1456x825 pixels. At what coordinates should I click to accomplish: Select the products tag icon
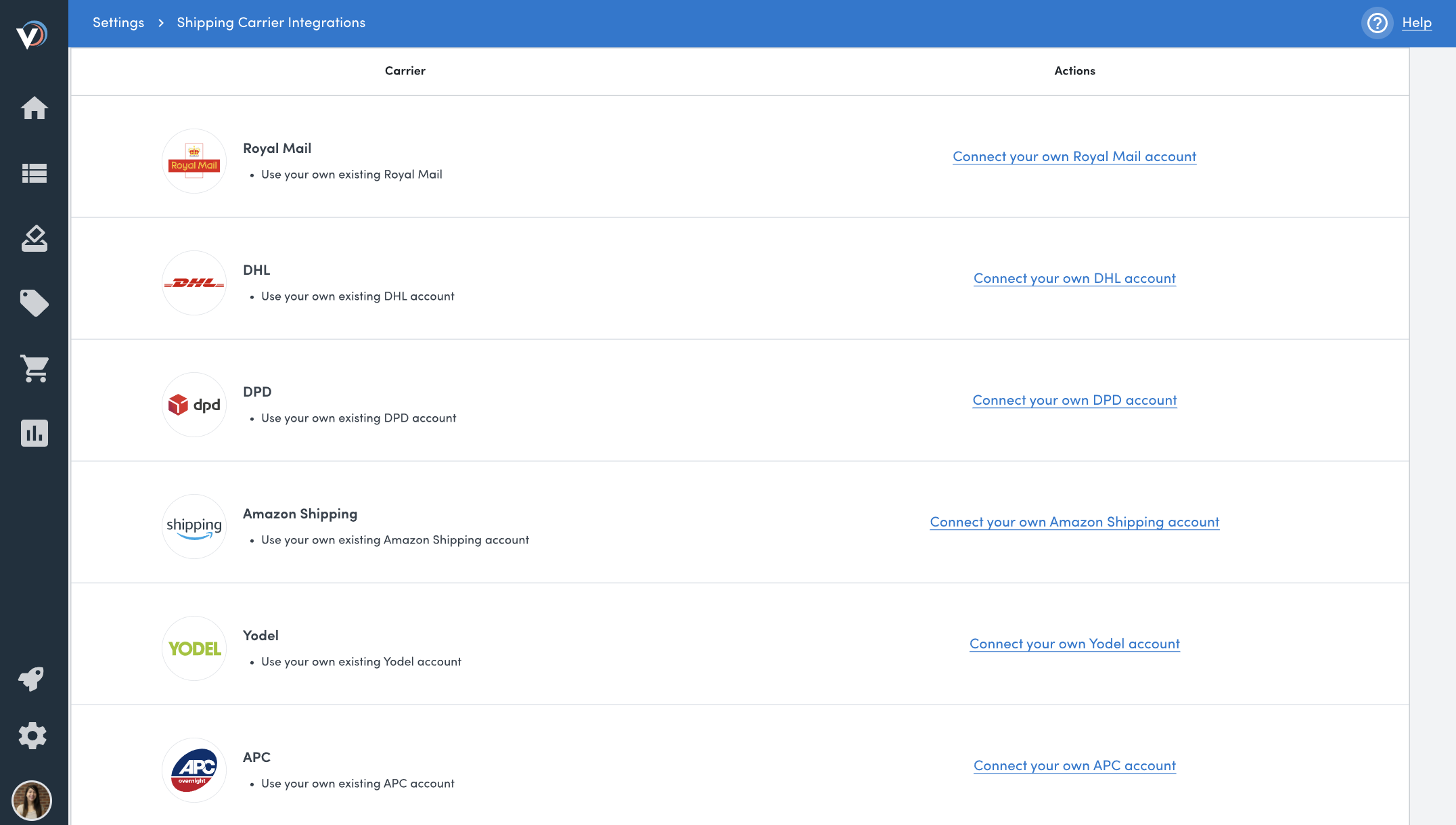click(x=34, y=303)
